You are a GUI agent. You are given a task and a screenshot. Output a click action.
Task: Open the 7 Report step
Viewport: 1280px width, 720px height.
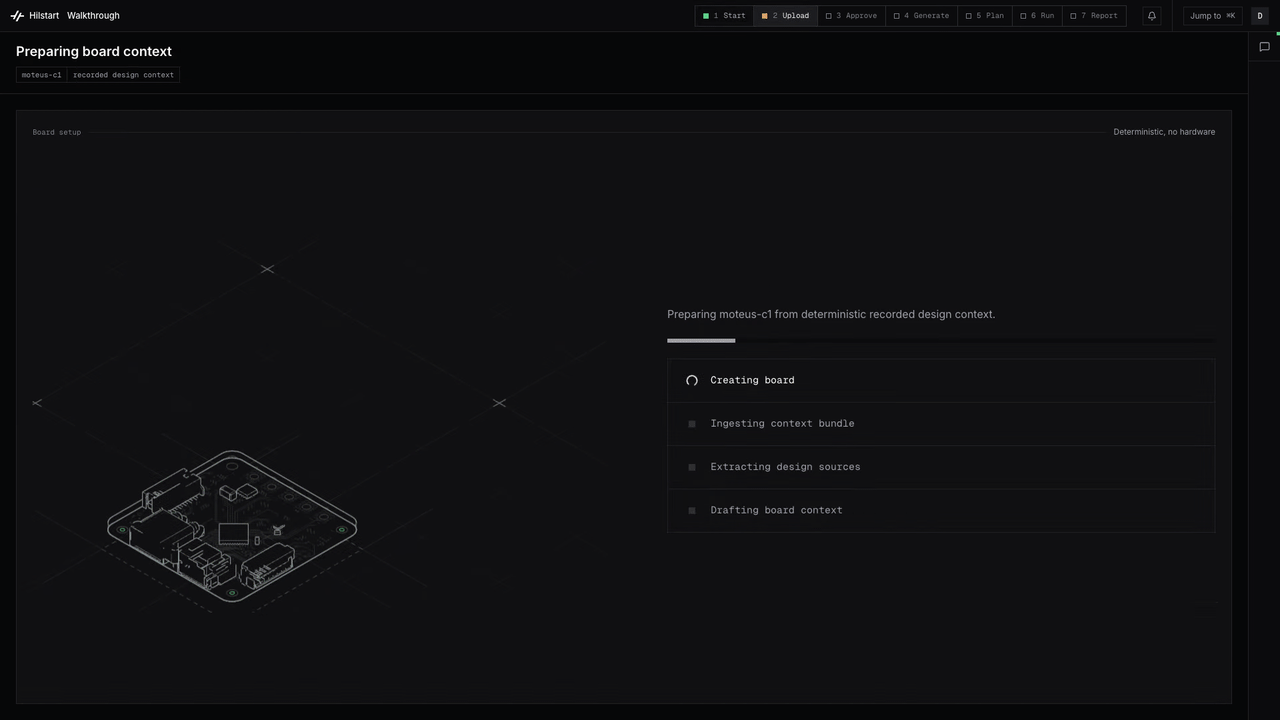[1094, 16]
